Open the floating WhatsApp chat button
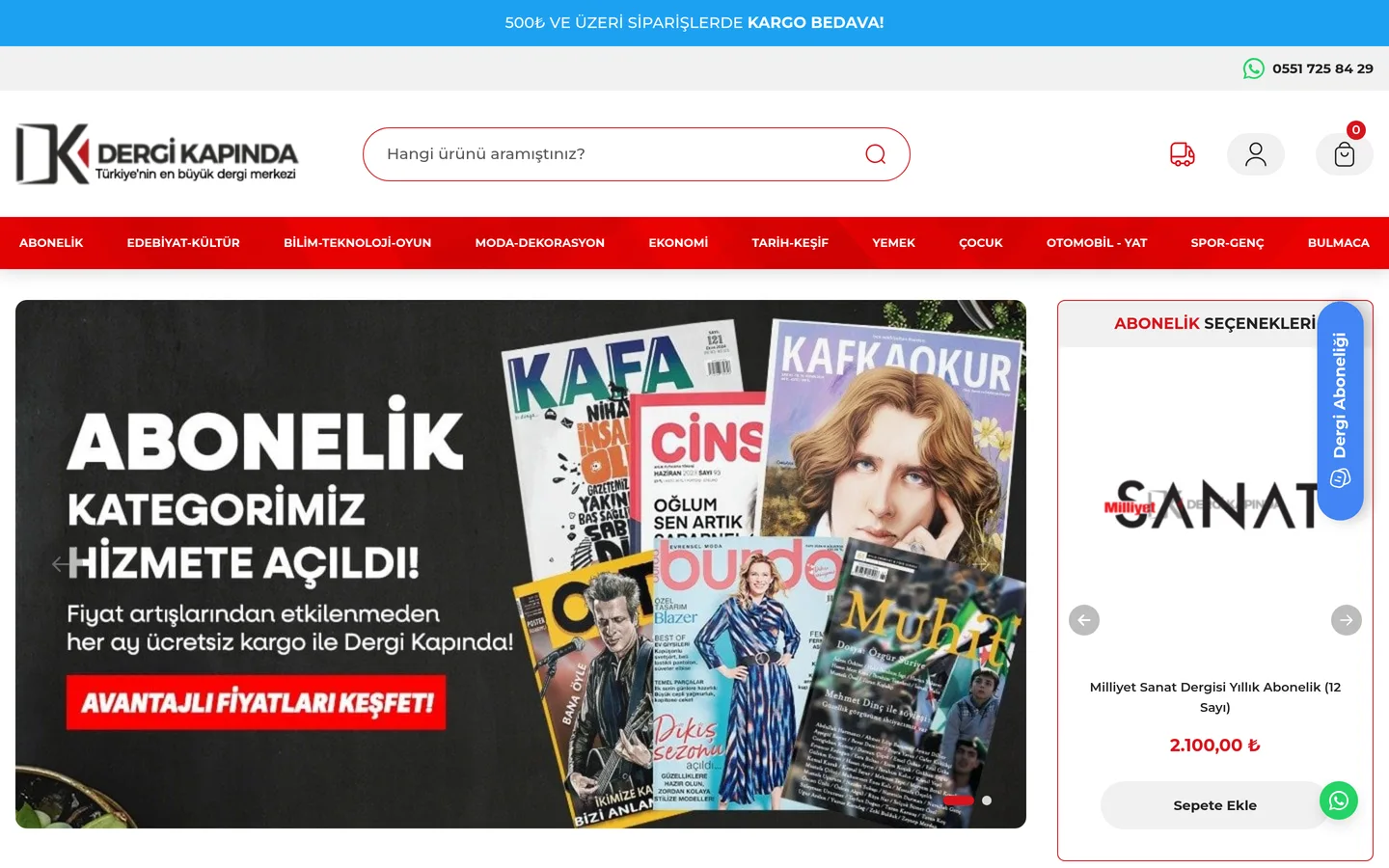1389x868 pixels. (x=1339, y=800)
